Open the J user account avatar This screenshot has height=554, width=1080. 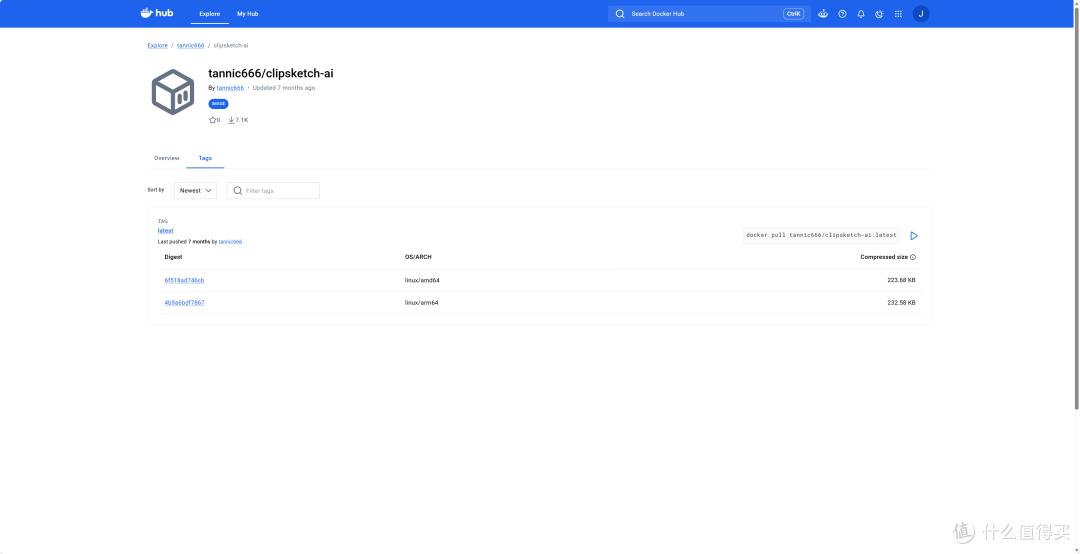click(x=921, y=14)
